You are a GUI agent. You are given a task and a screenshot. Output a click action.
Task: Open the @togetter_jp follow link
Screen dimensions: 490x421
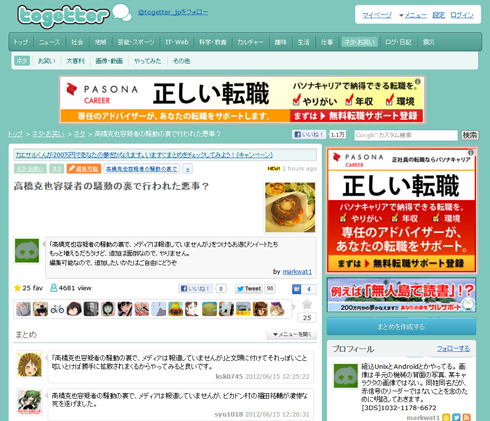[x=173, y=12]
